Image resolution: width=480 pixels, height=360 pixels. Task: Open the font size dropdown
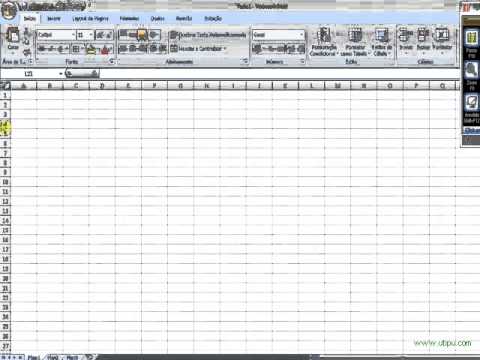coord(90,35)
